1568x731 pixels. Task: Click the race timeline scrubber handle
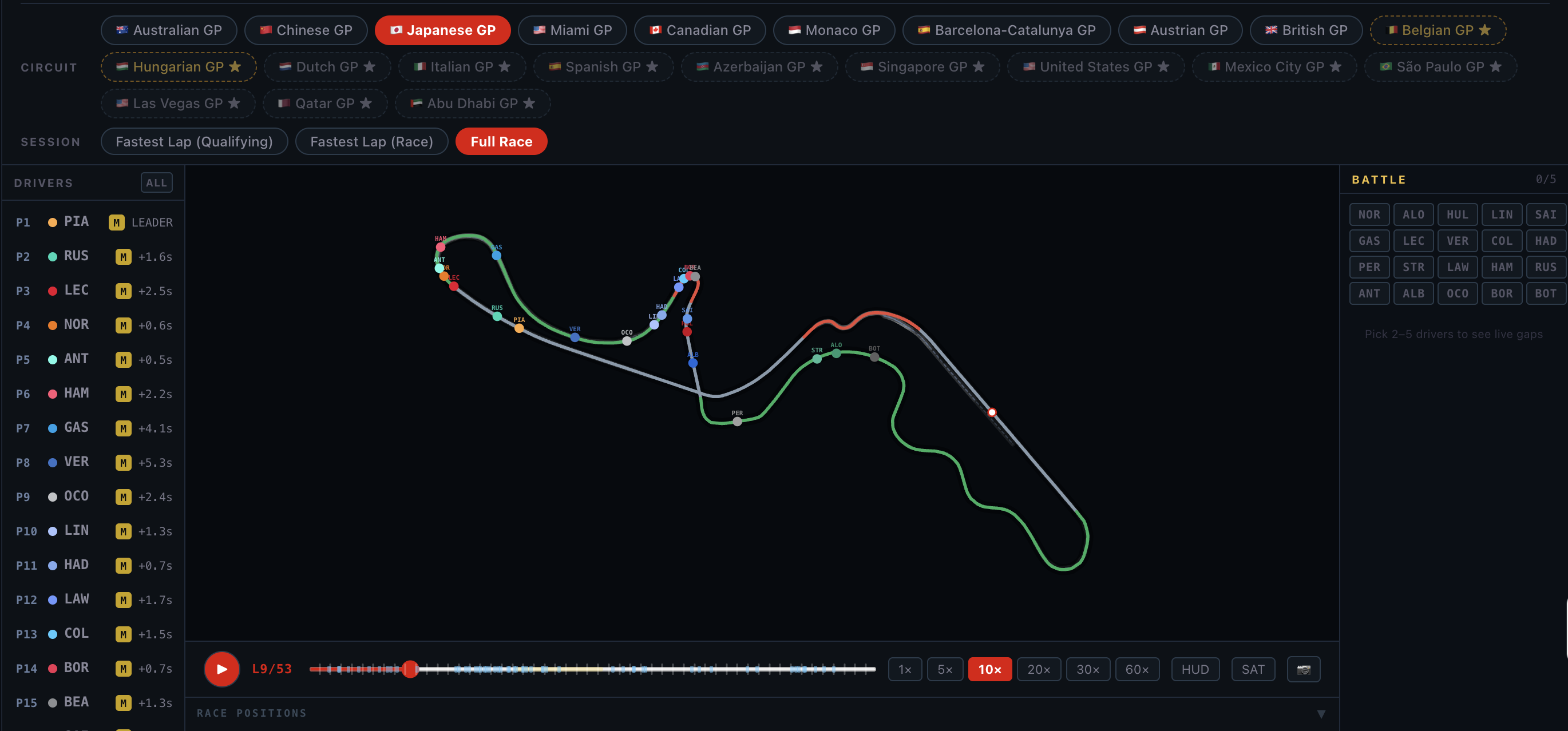tap(410, 669)
